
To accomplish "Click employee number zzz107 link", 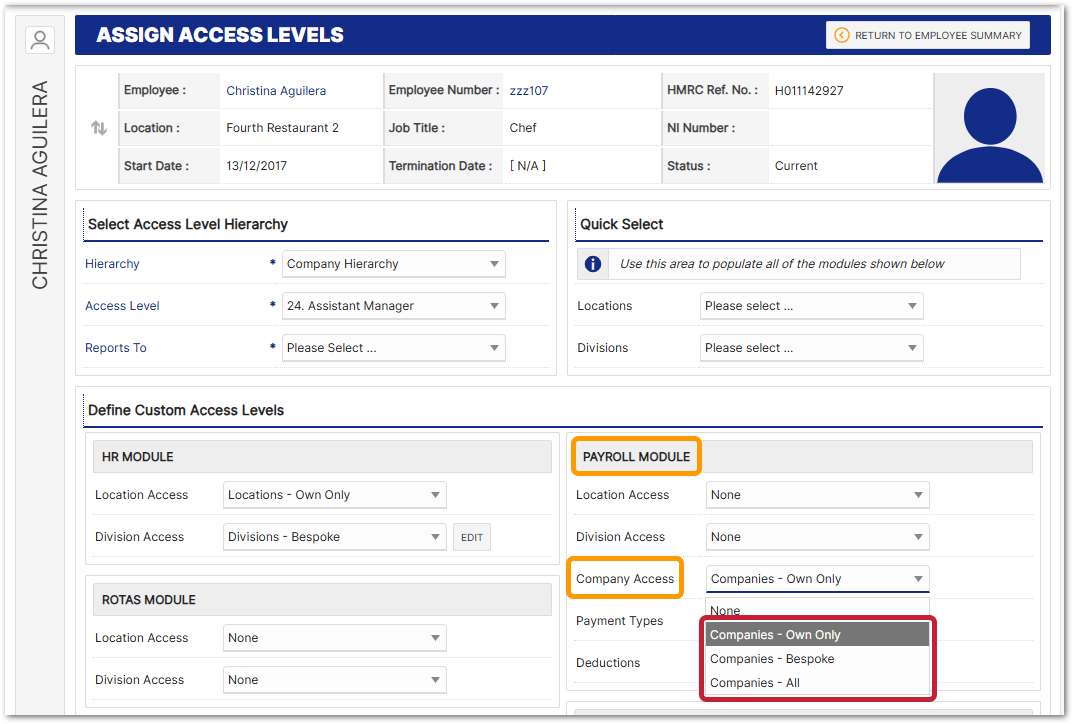I will click(529, 91).
